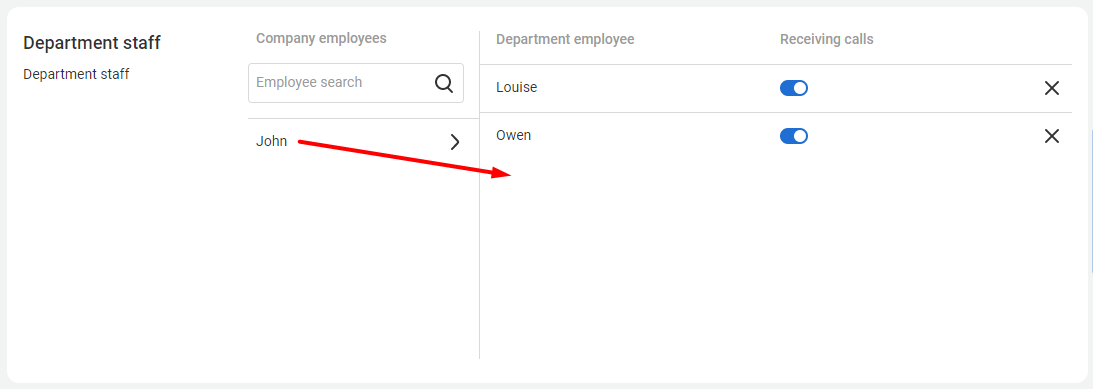
Task: Click the Department employee column header
Action: pos(565,39)
